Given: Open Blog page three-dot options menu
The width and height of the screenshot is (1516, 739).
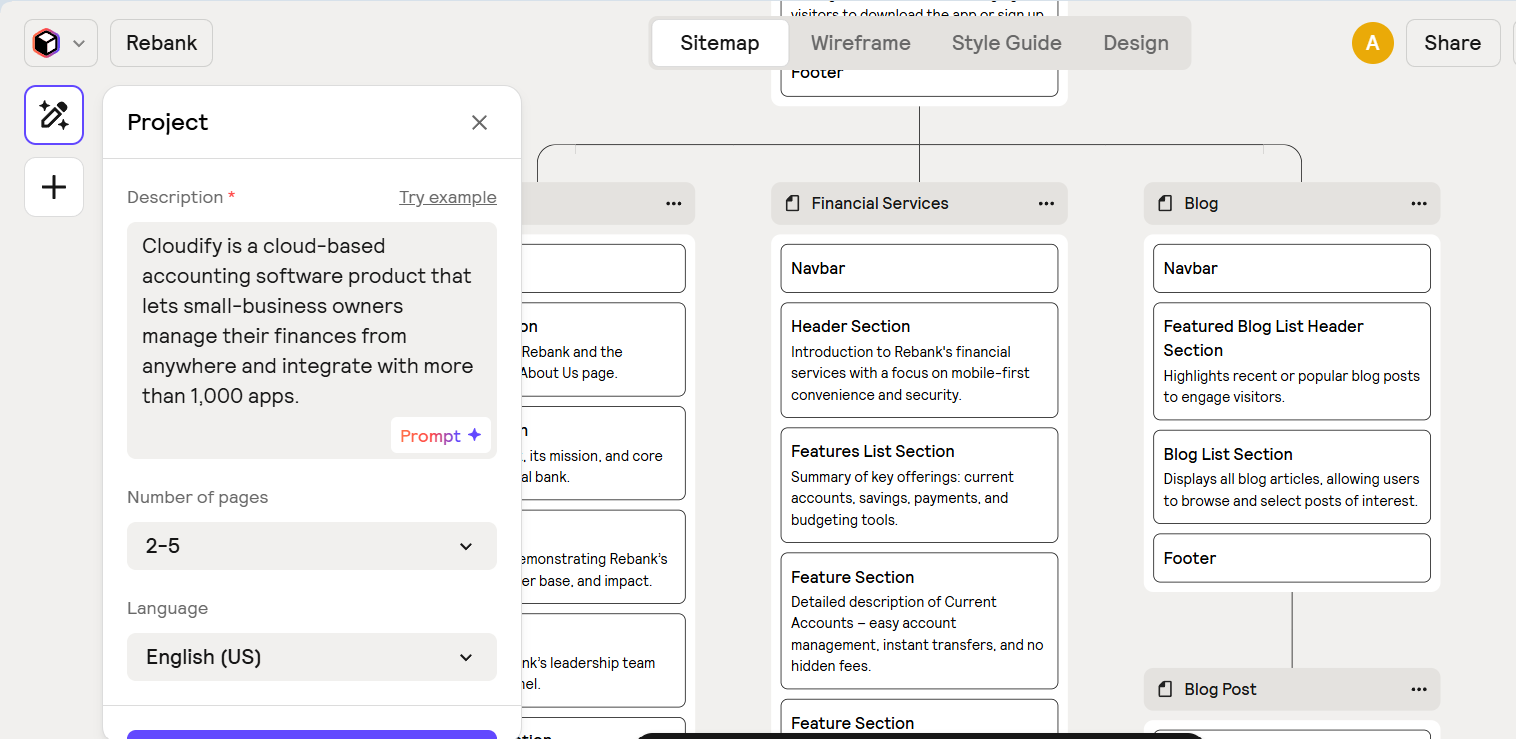Looking at the screenshot, I should click(x=1419, y=204).
